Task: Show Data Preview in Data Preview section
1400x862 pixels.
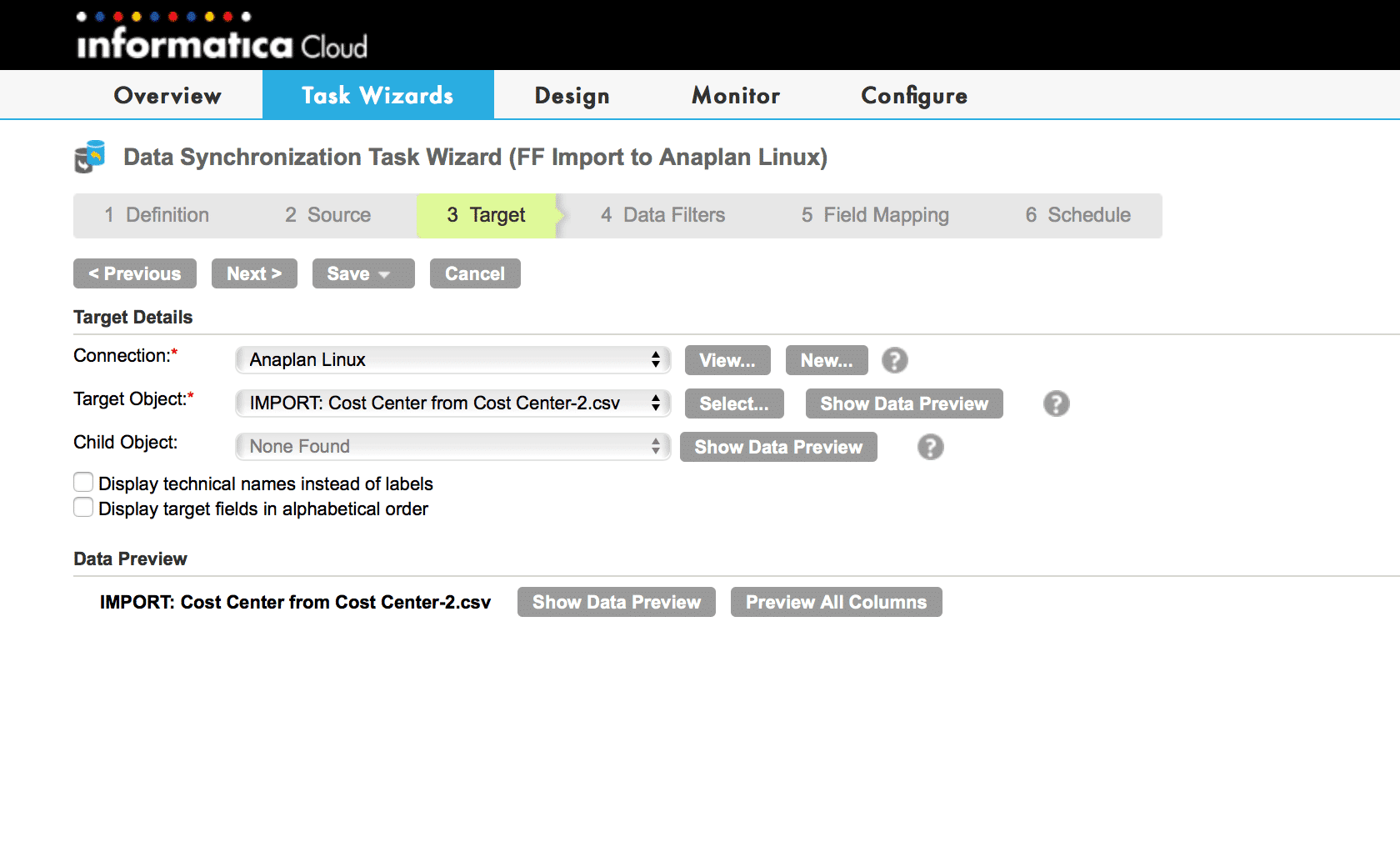Action: pos(617,602)
